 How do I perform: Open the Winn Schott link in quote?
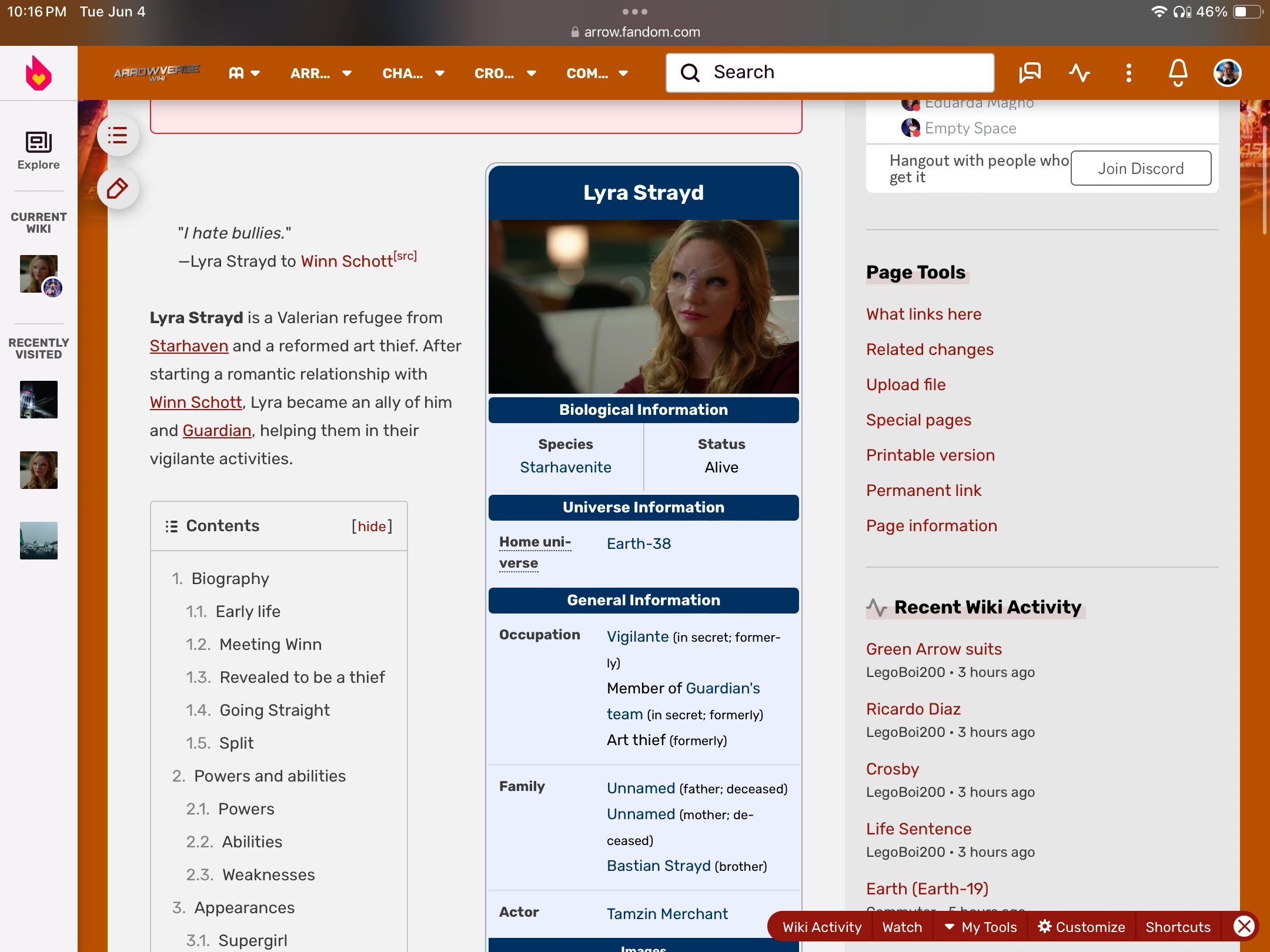347,261
